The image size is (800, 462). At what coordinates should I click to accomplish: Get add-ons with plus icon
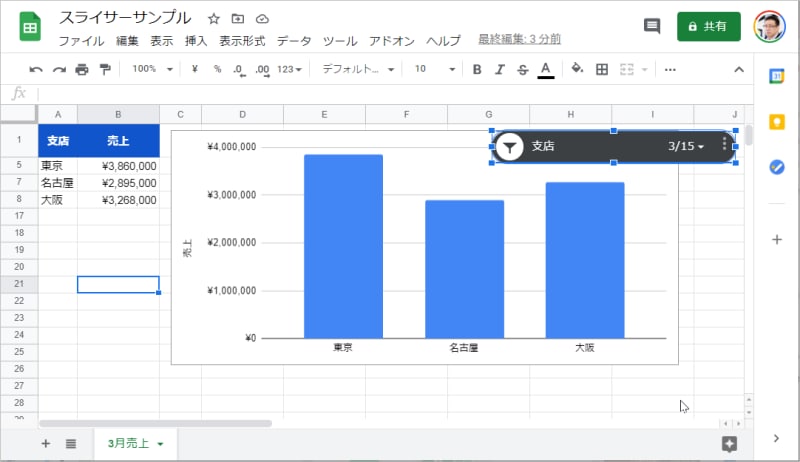pos(777,239)
